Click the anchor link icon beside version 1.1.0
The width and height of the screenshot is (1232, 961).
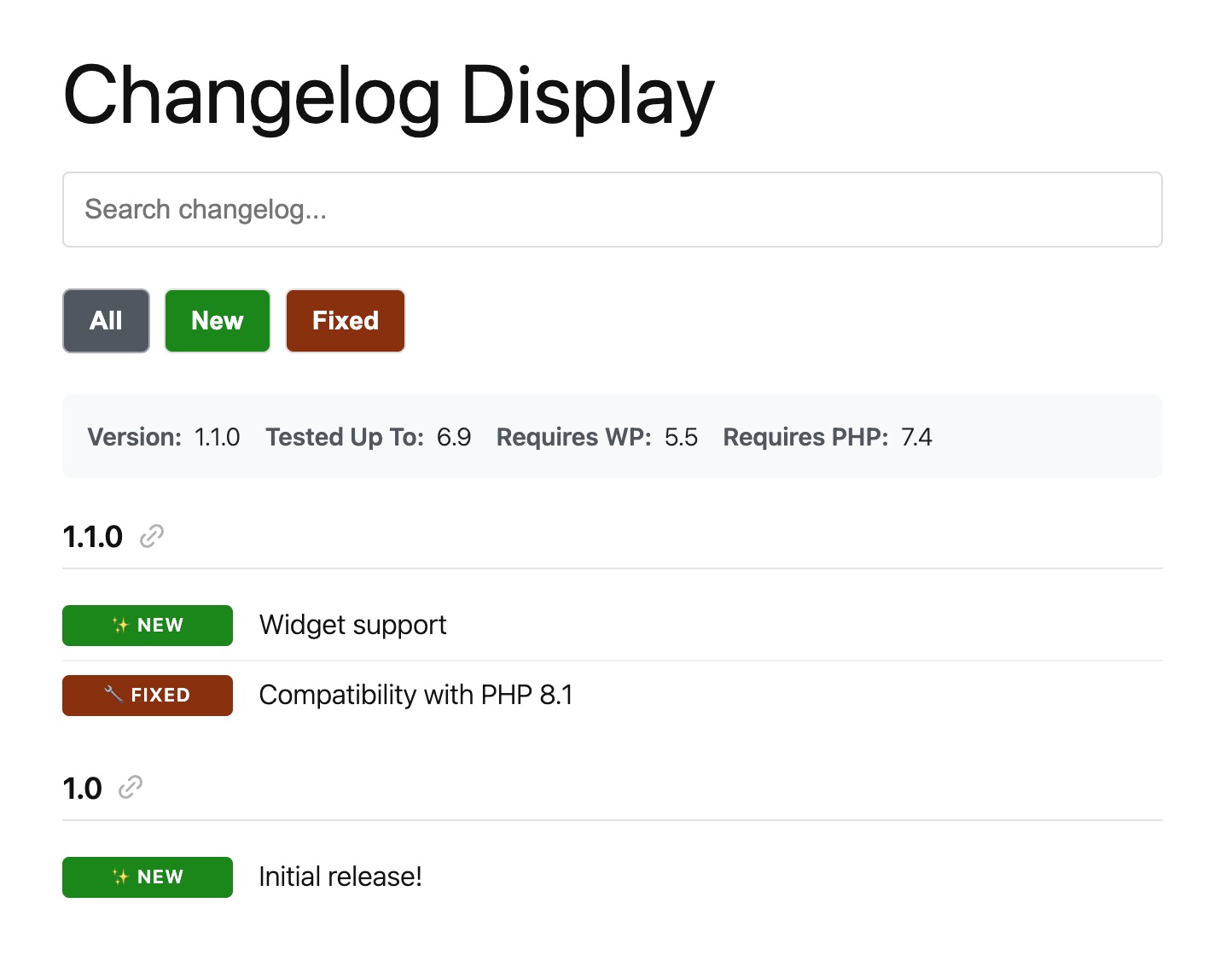click(x=152, y=536)
